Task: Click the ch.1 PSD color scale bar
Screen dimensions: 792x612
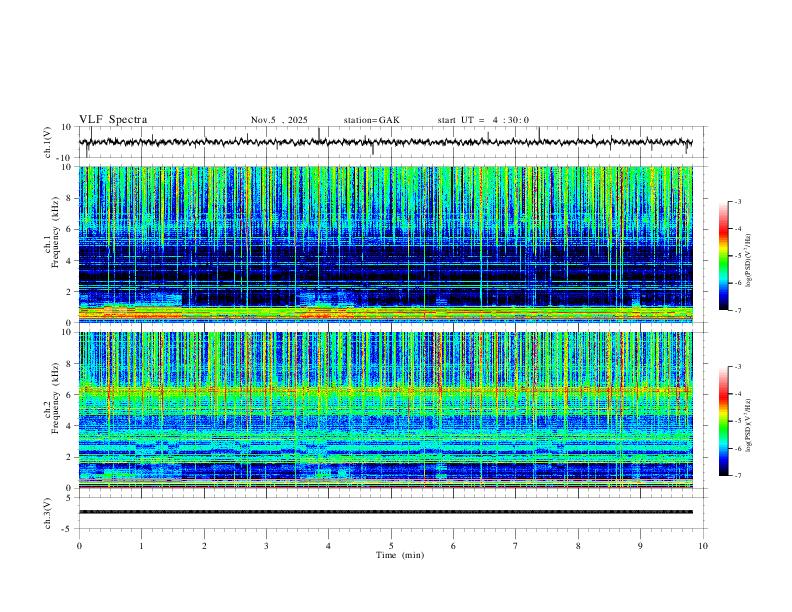Action: point(724,256)
